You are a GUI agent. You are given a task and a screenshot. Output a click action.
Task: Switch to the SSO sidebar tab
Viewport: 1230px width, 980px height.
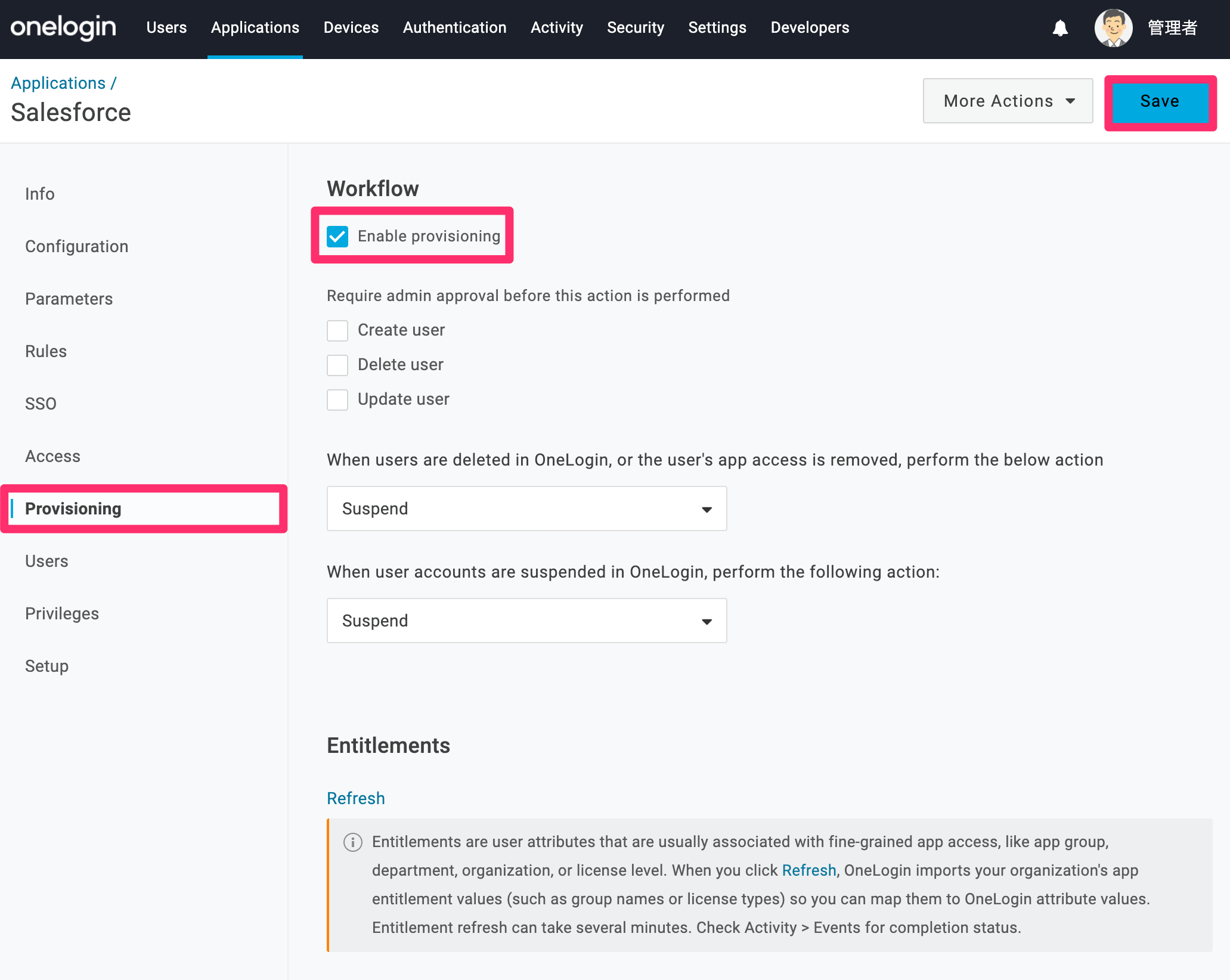[x=41, y=404]
